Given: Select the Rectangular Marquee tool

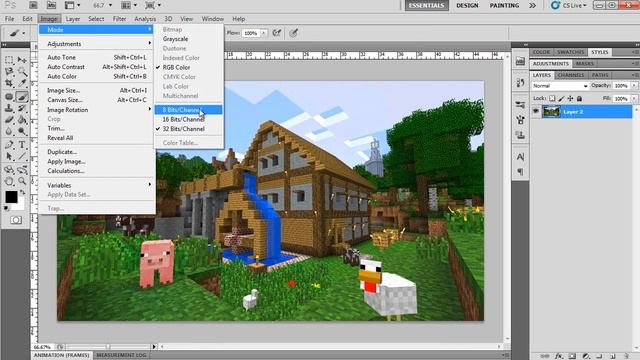Looking at the screenshot, I should [x=9, y=60].
